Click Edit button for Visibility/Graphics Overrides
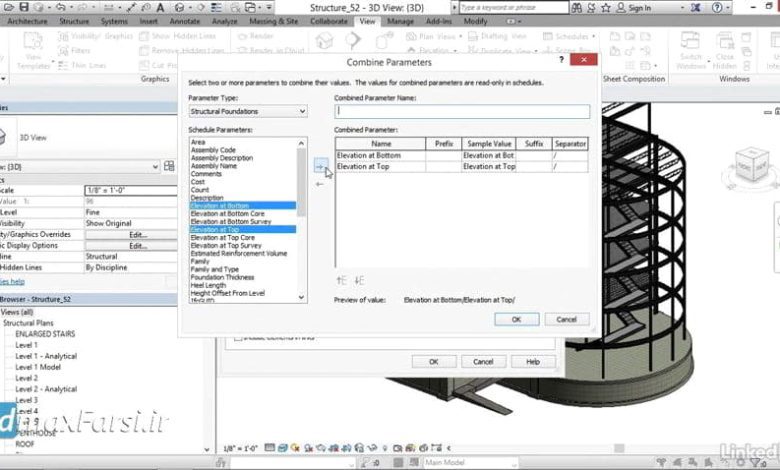The width and height of the screenshot is (780, 470). [137, 234]
